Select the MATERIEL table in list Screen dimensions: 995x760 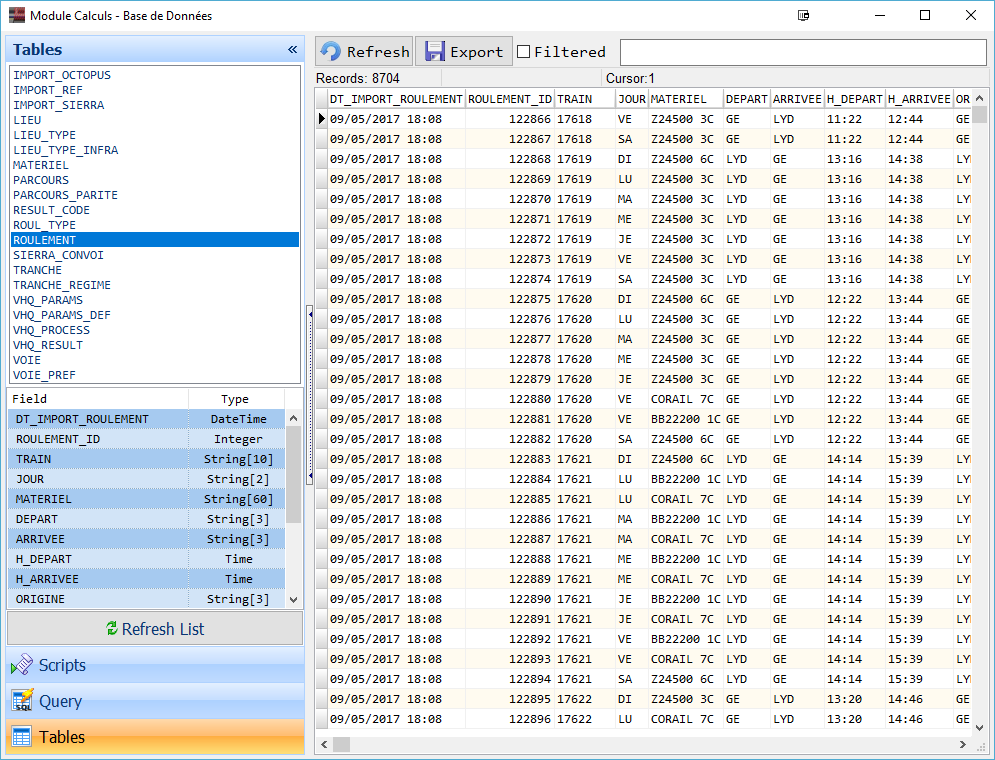click(x=41, y=165)
